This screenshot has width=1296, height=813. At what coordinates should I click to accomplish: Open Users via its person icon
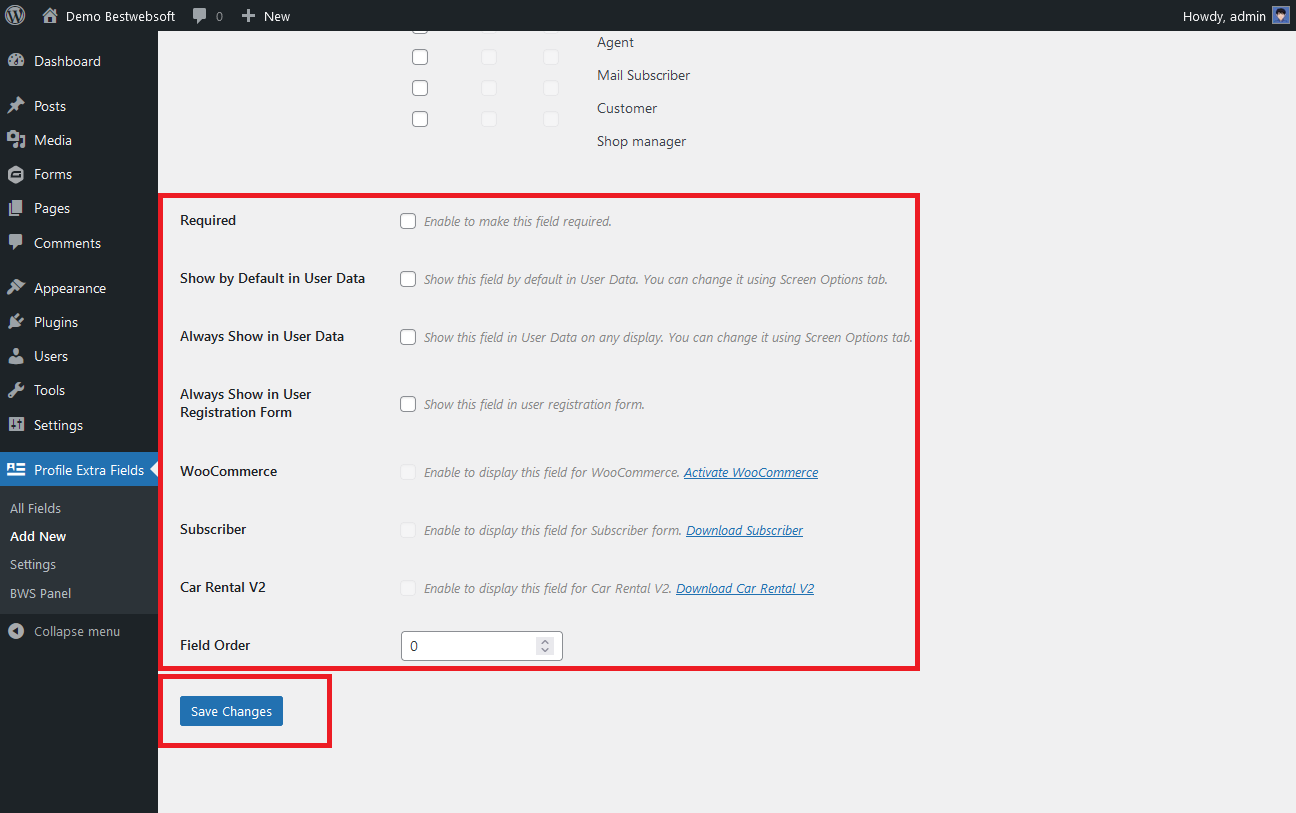coord(16,355)
